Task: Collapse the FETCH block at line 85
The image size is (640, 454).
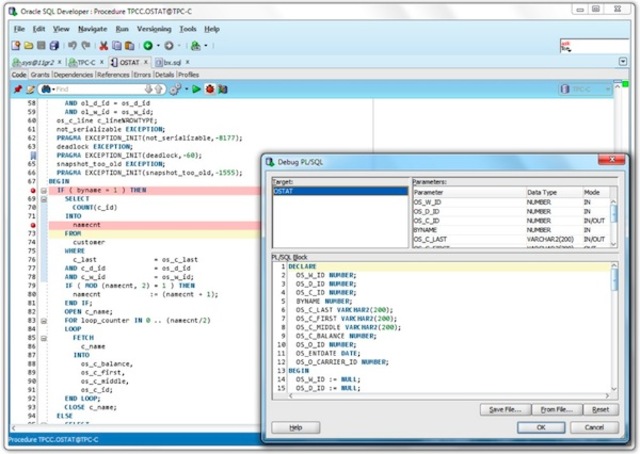Action: click(x=44, y=338)
